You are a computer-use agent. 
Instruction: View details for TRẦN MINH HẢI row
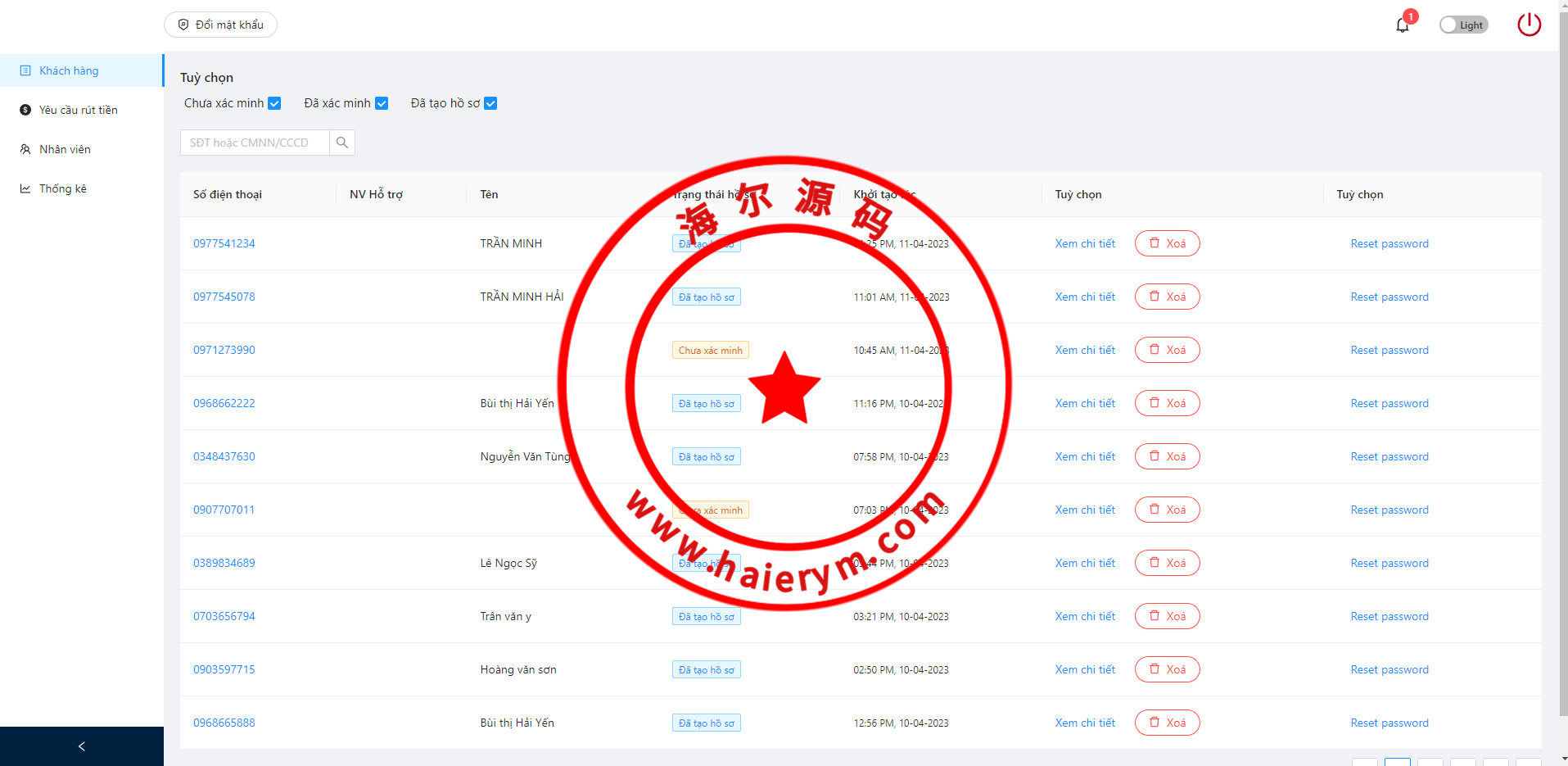(x=1085, y=297)
